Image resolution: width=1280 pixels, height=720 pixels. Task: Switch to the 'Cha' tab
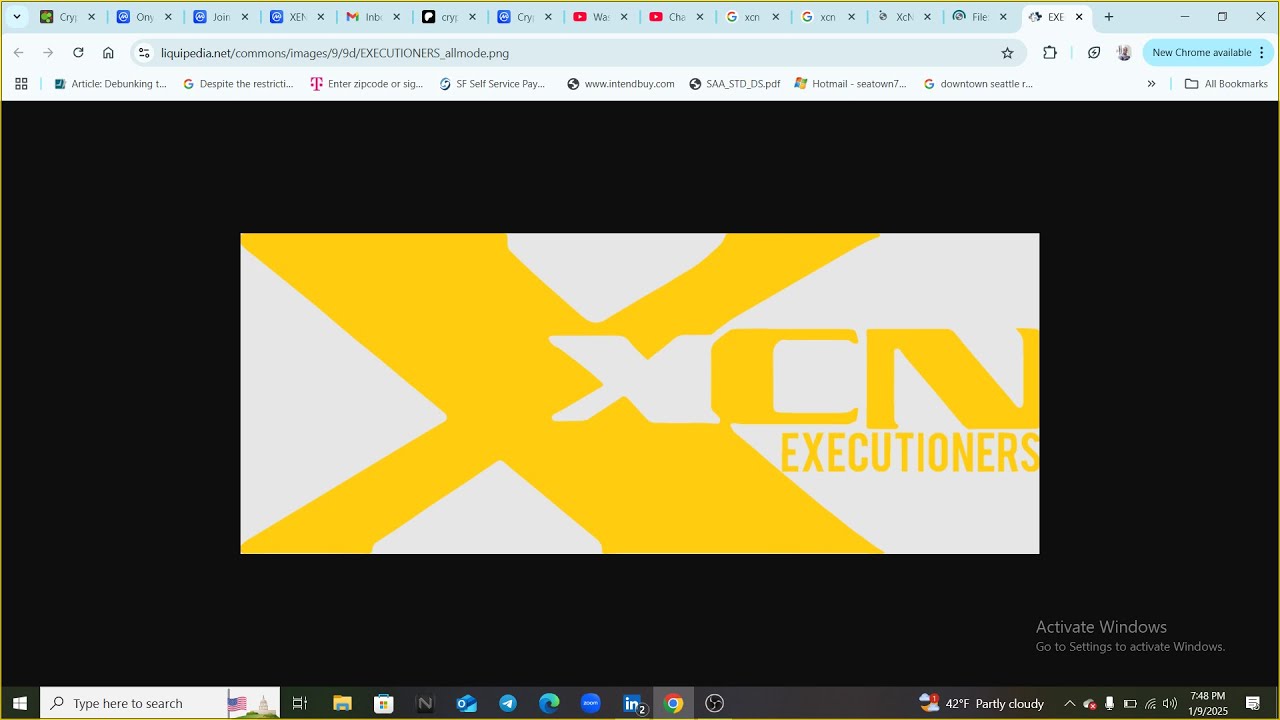click(676, 17)
